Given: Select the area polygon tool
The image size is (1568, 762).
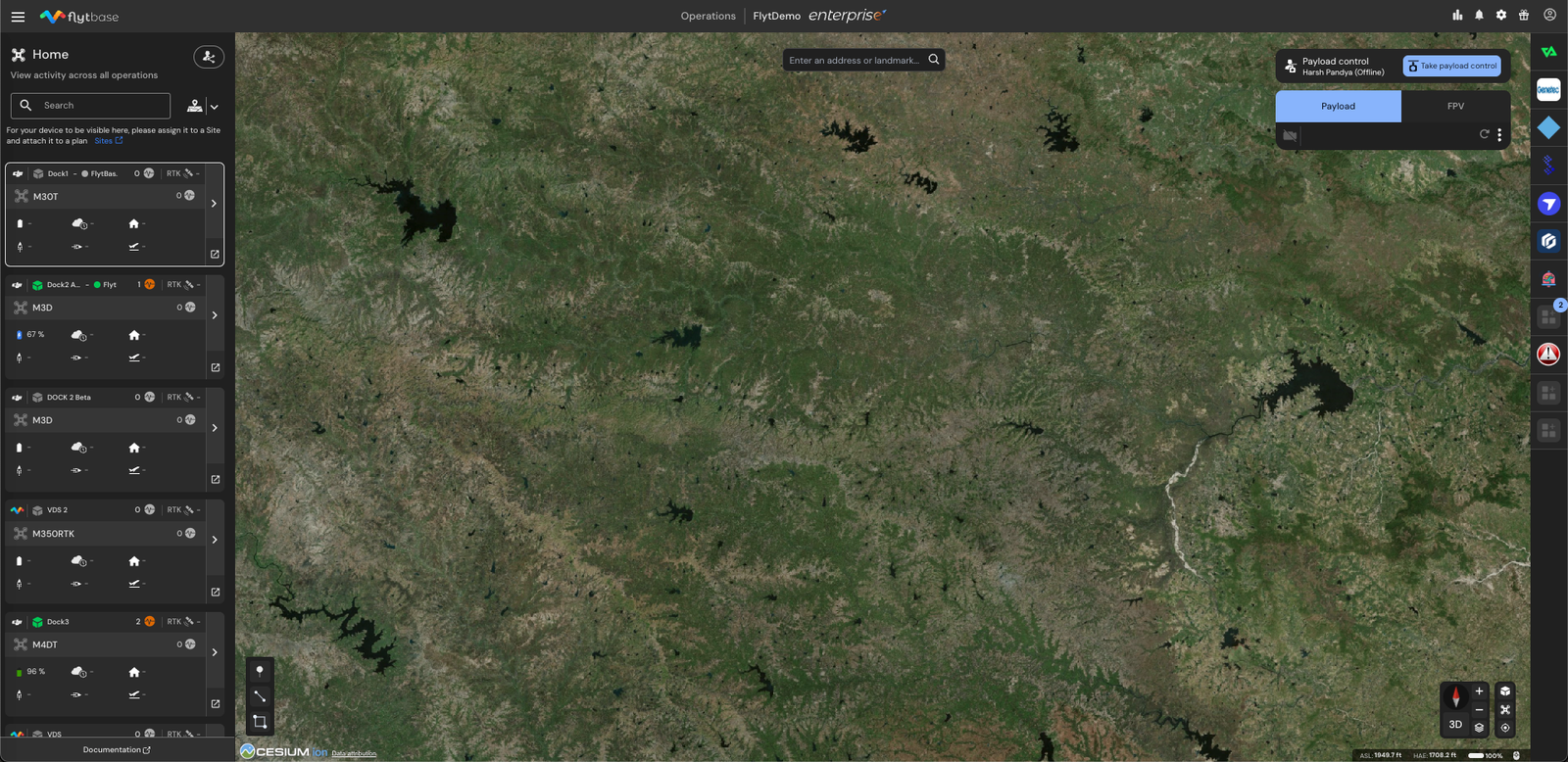Looking at the screenshot, I should (x=260, y=722).
